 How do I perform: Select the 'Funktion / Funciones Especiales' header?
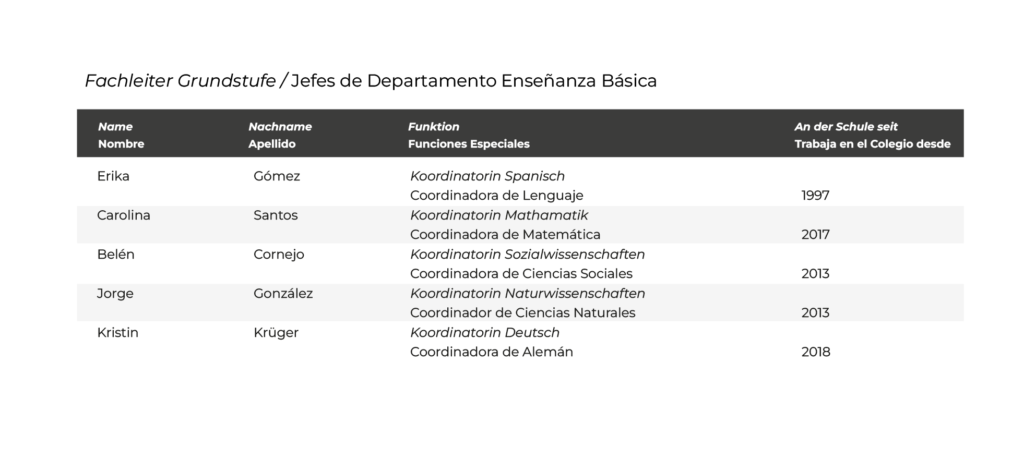click(x=468, y=135)
